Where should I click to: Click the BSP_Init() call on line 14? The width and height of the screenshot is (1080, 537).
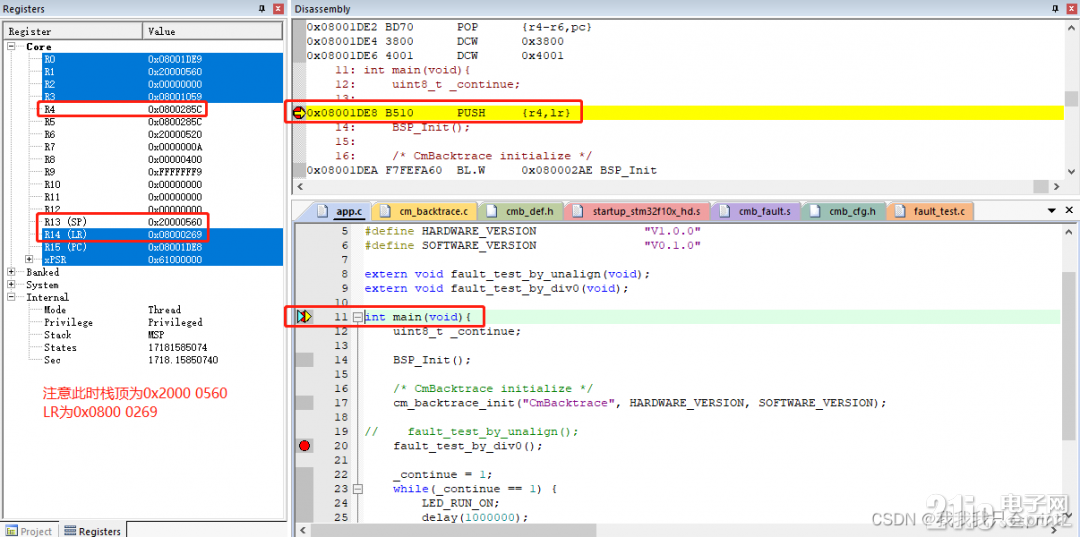tap(432, 360)
